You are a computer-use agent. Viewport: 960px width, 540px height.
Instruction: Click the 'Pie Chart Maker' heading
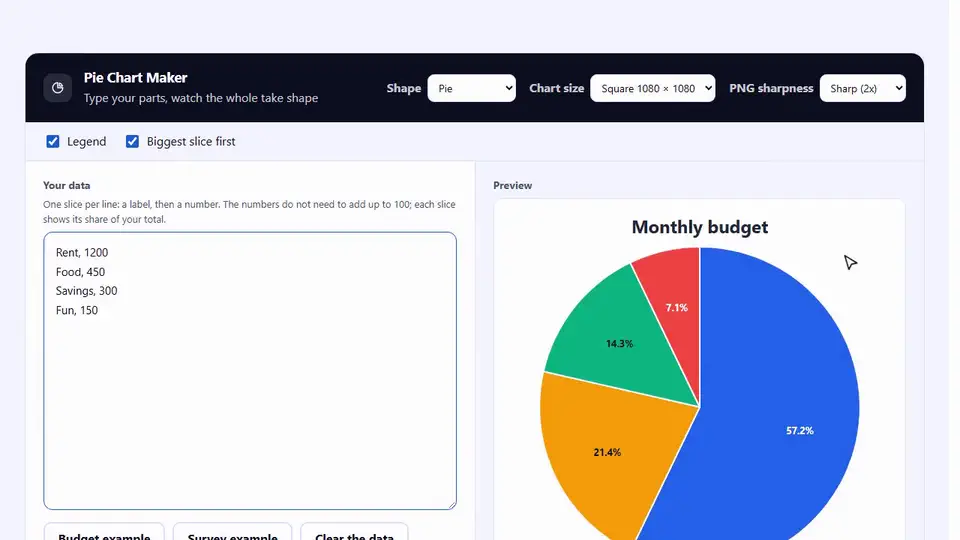pos(135,78)
